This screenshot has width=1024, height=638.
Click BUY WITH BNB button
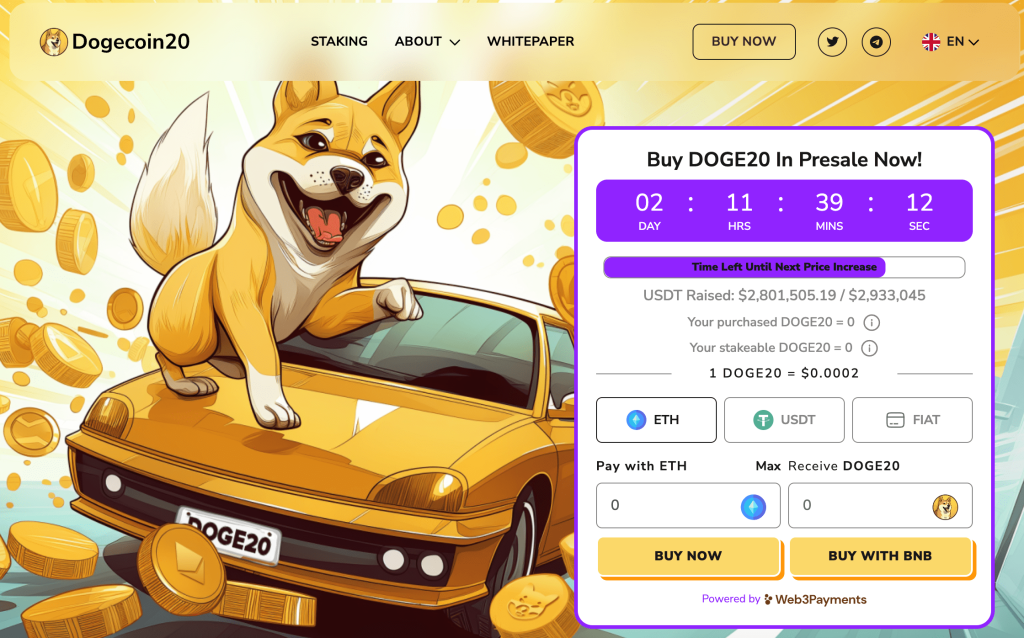(x=880, y=556)
